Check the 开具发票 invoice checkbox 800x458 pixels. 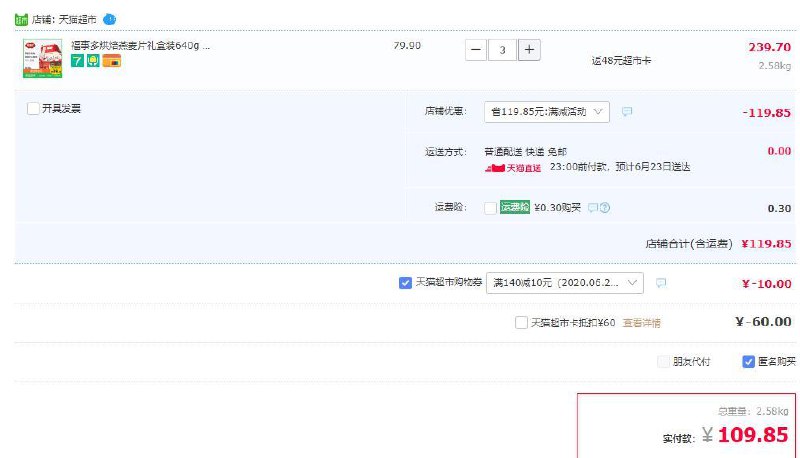click(x=33, y=108)
